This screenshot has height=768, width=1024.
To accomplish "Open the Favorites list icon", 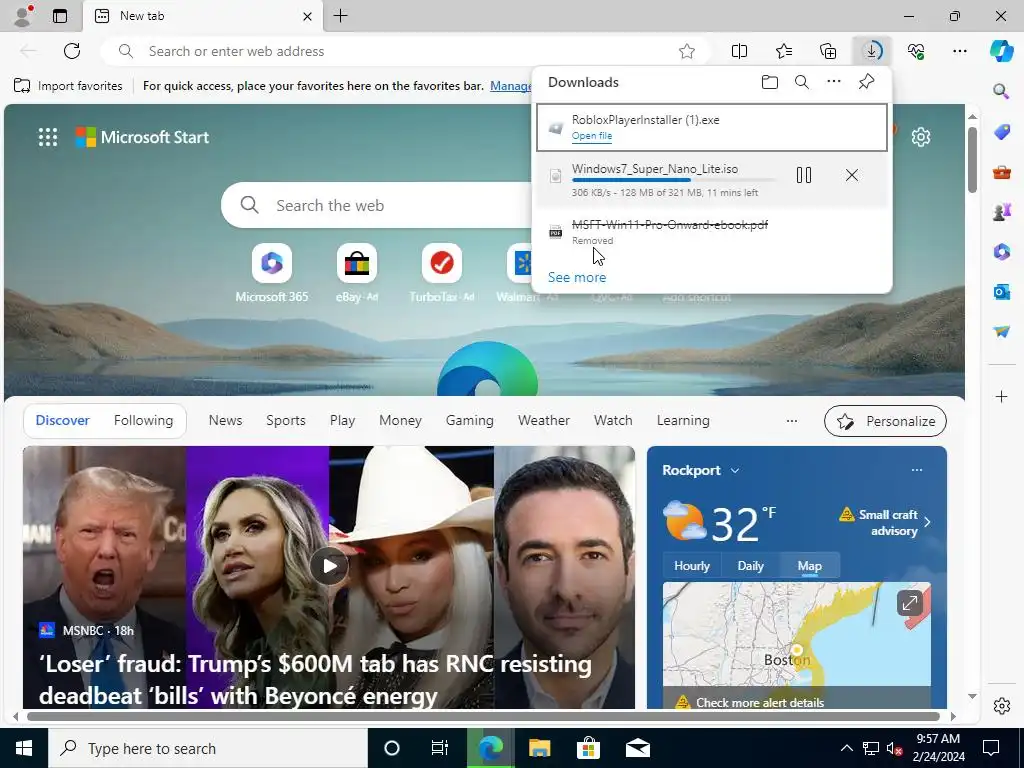I will 784,51.
